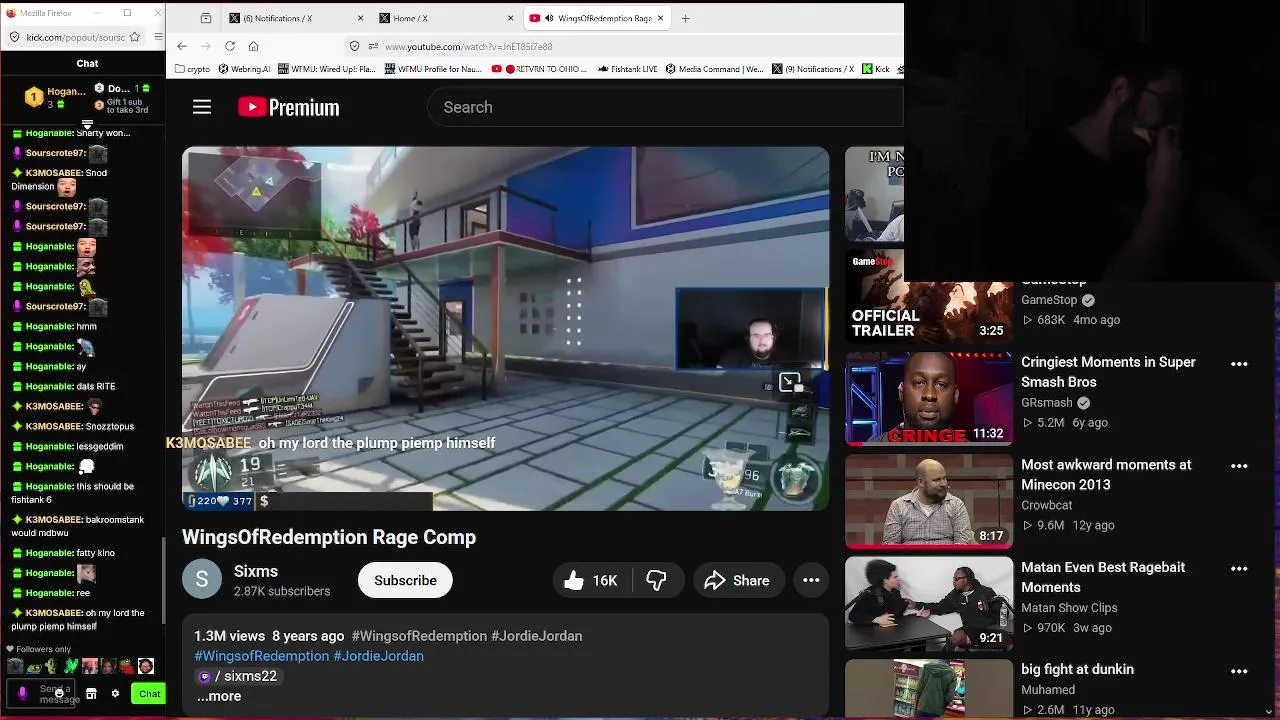Click green Chat send button
The height and width of the screenshot is (720, 1280).
coord(149,694)
